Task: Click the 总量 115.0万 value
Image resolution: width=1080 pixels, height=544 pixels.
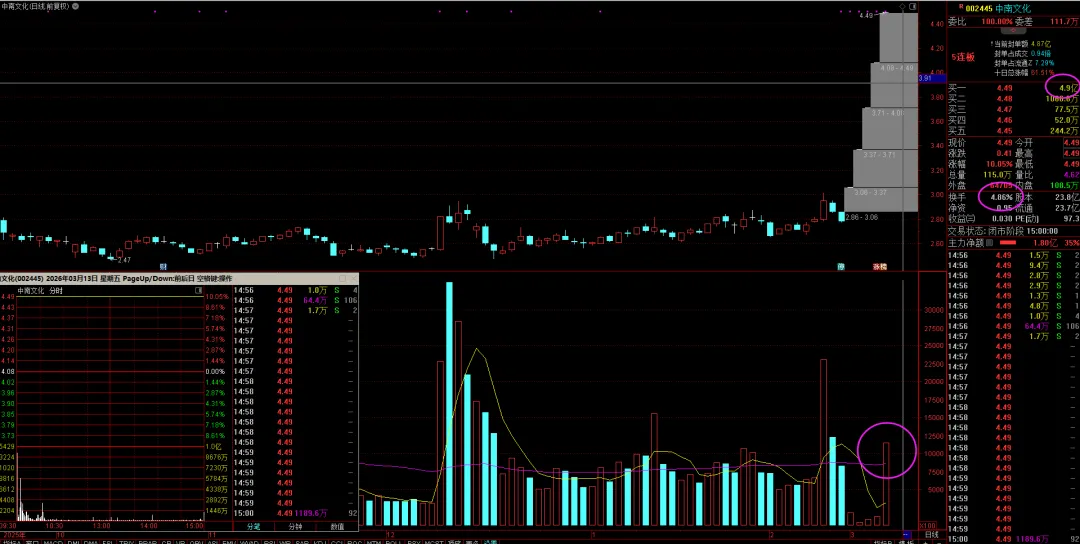Action: click(x=997, y=175)
